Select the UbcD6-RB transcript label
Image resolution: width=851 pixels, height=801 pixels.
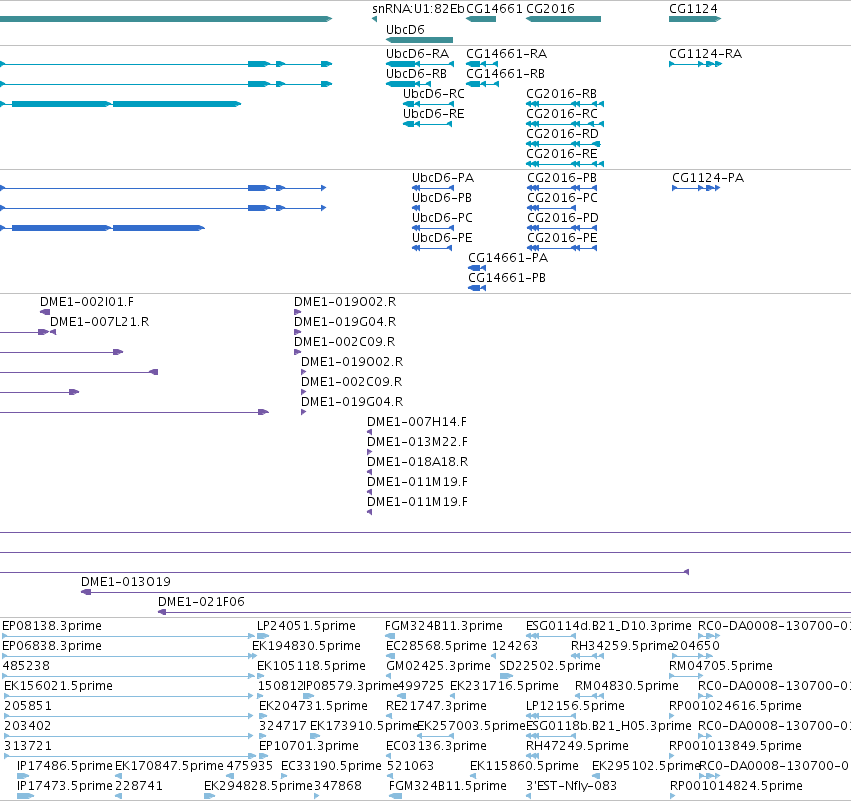[416, 74]
